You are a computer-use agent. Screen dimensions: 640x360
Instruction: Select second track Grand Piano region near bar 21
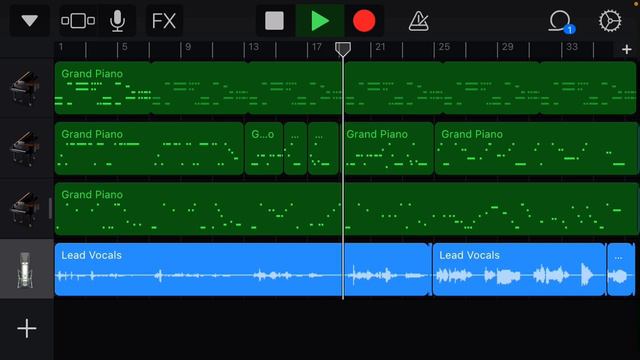388,148
